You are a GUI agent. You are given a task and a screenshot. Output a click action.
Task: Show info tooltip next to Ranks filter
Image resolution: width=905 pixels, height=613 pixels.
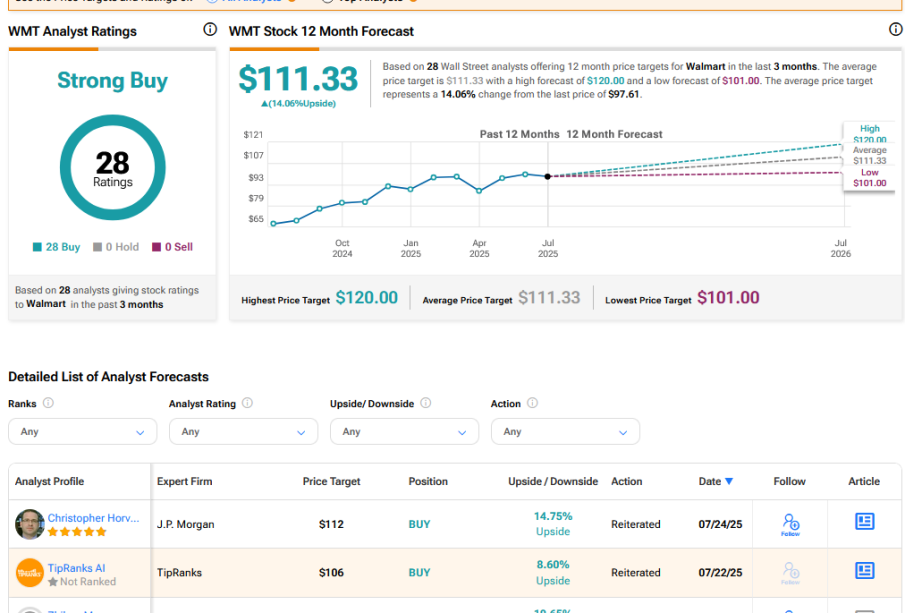[48, 403]
